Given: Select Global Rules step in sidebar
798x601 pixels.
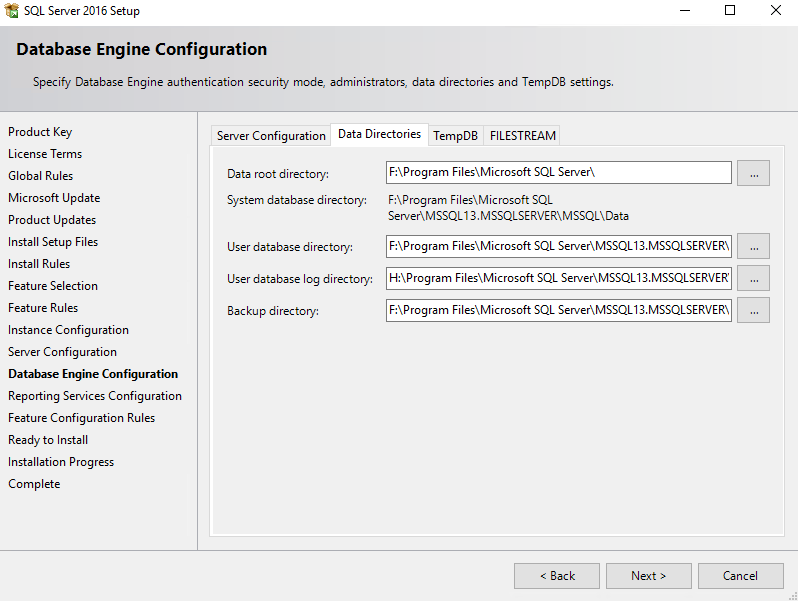Looking at the screenshot, I should point(41,176).
